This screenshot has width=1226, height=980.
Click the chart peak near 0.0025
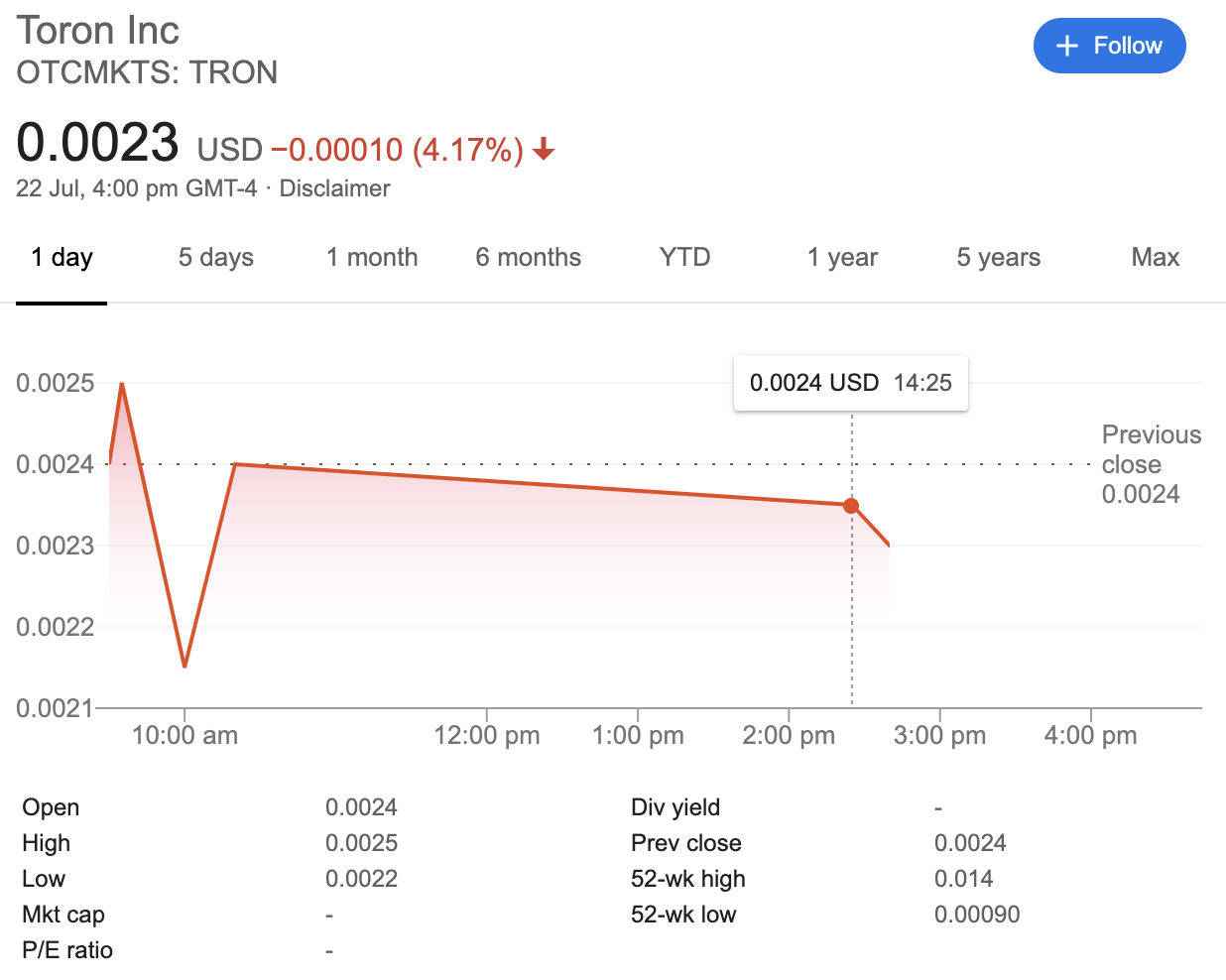coord(122,384)
